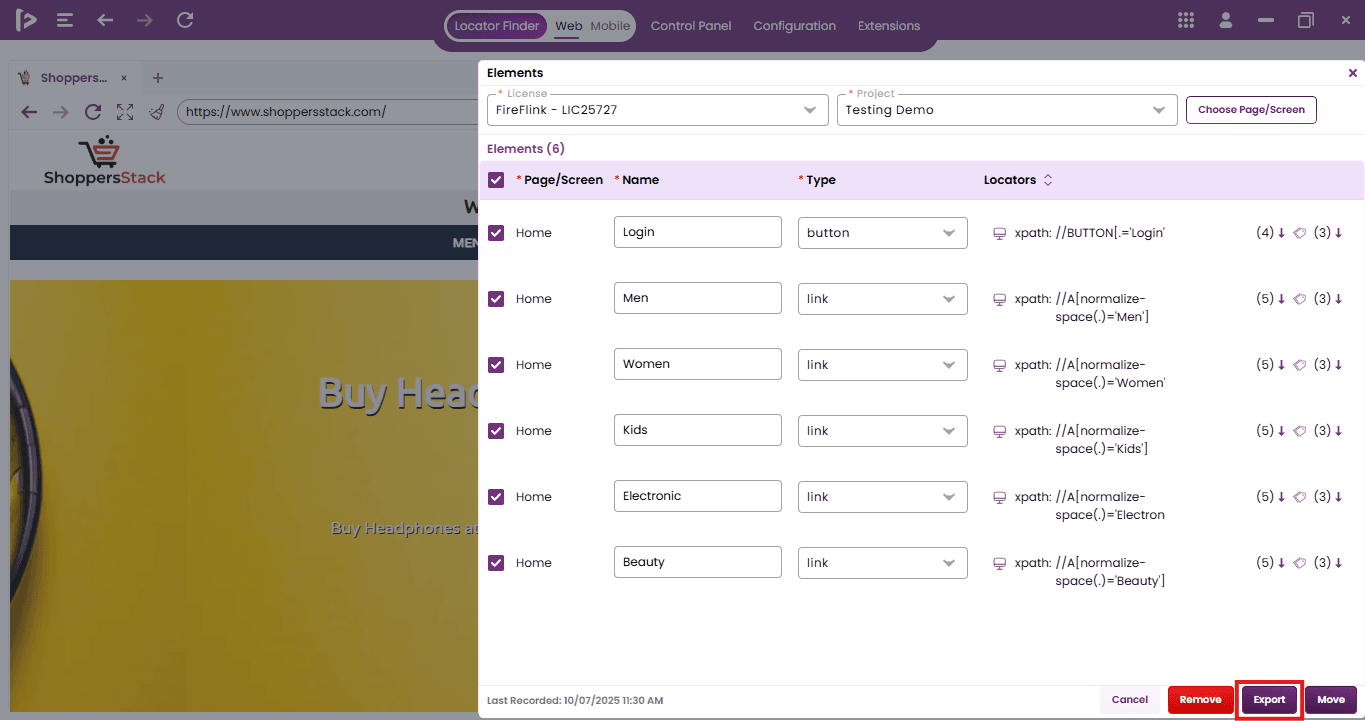The height and width of the screenshot is (721, 1365).
Task: Close the ShoppersStack browser tab
Action: point(124,78)
